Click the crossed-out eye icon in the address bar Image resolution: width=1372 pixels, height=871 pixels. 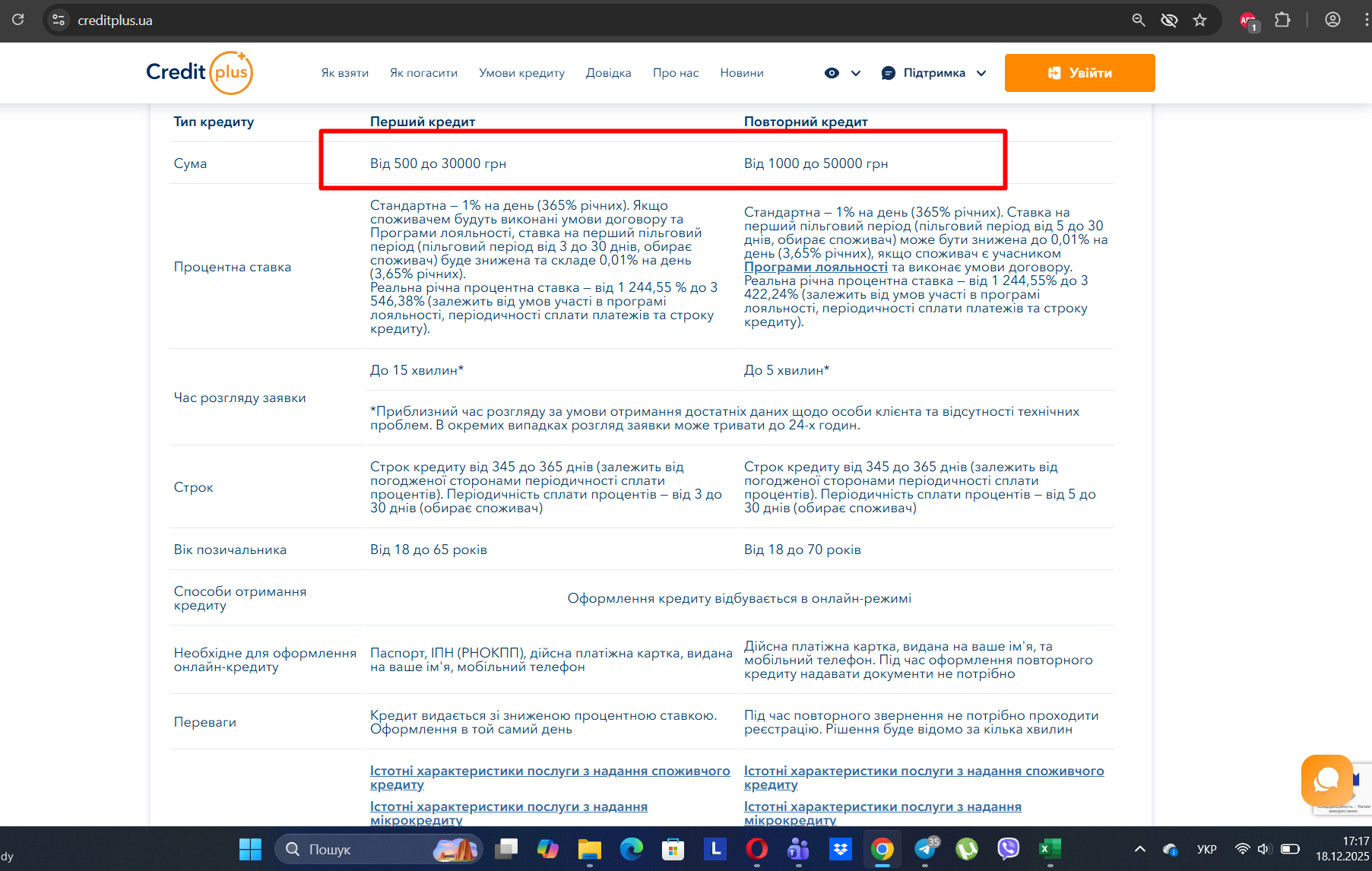point(1169,21)
